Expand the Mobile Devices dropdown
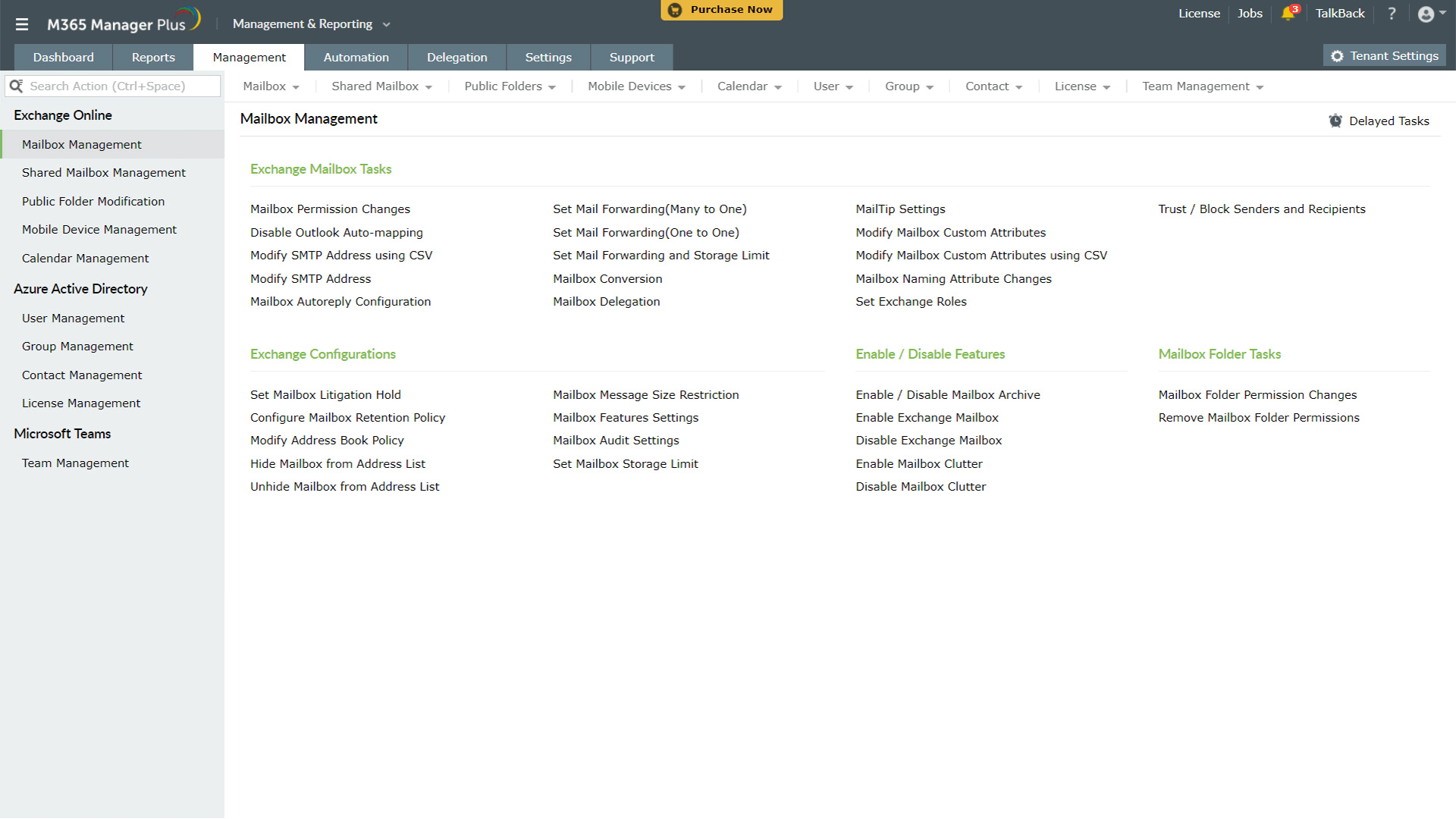Viewport: 1456px width, 819px height. pos(635,86)
